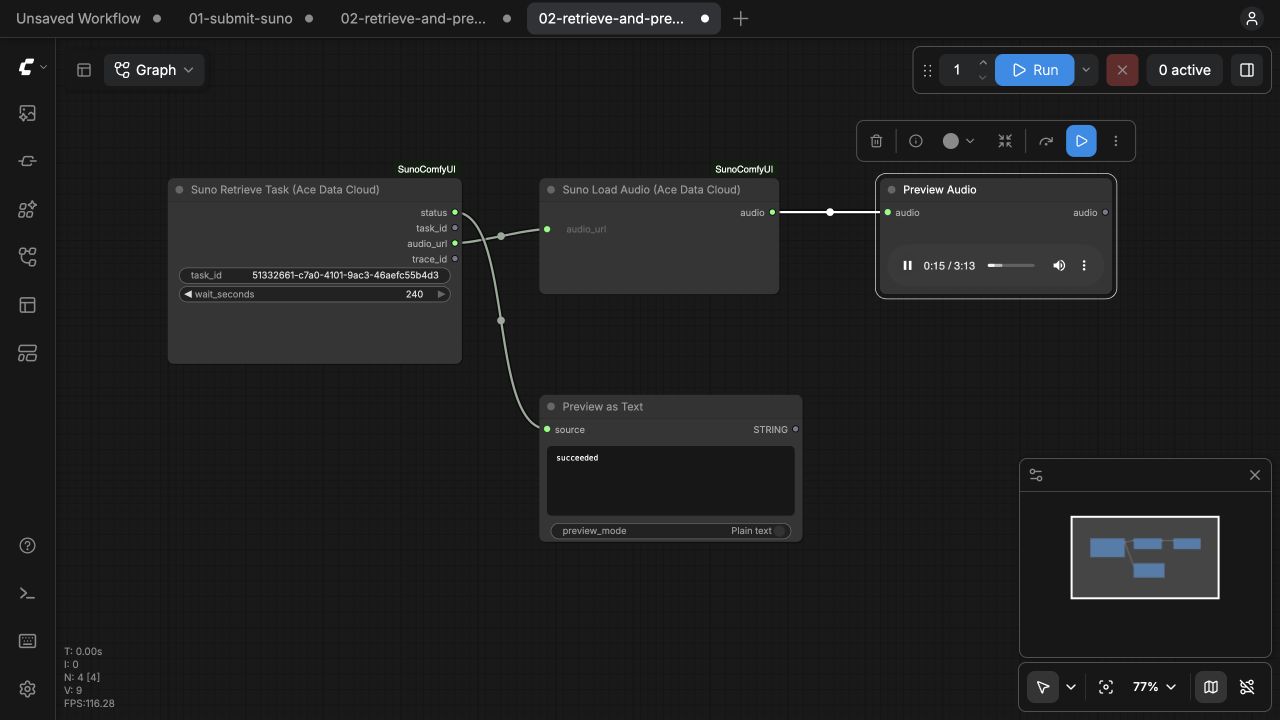Open the keyboard shortcuts panel
The width and height of the screenshot is (1280, 720).
tap(27, 641)
